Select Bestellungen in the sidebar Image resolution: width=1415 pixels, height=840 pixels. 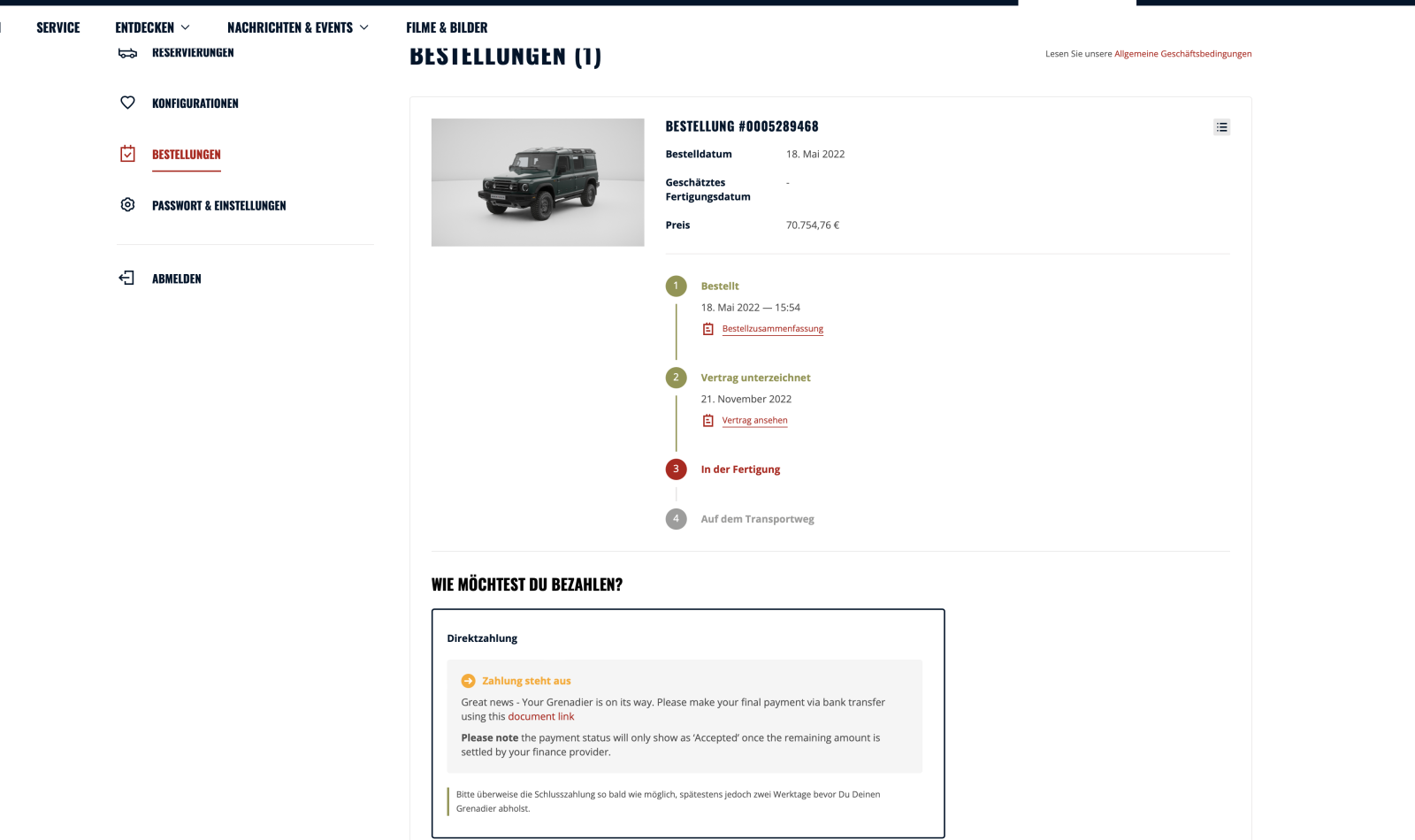(187, 155)
